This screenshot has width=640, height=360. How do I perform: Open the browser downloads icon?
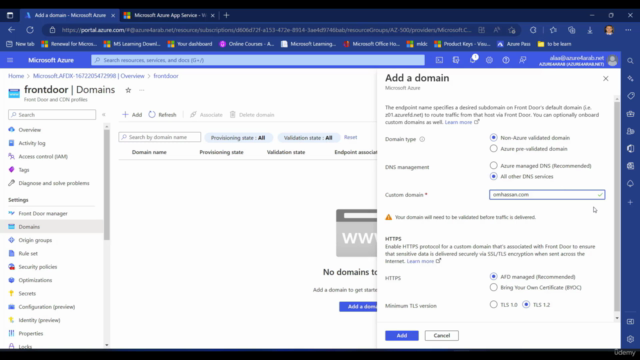[590, 30]
